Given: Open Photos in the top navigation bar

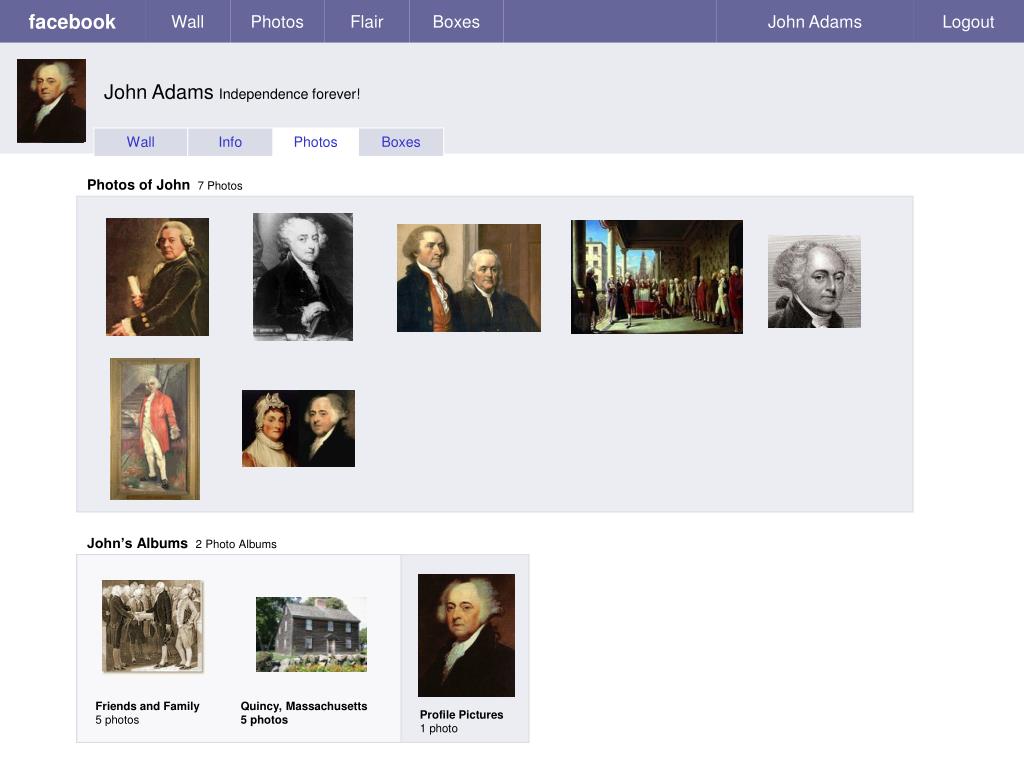Looking at the screenshot, I should tap(277, 22).
